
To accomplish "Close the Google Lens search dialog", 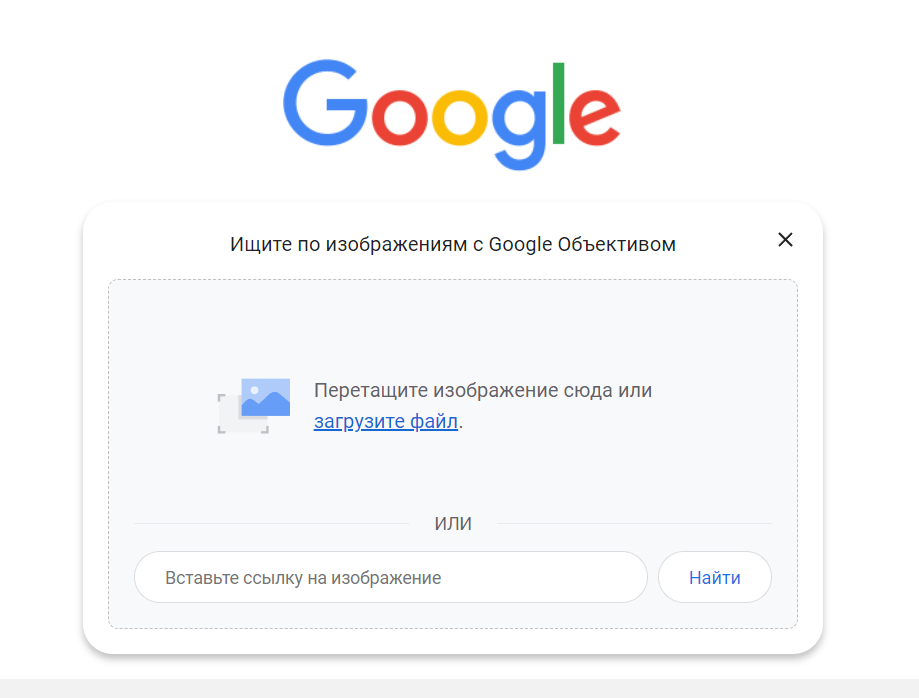I will pyautogui.click(x=785, y=240).
